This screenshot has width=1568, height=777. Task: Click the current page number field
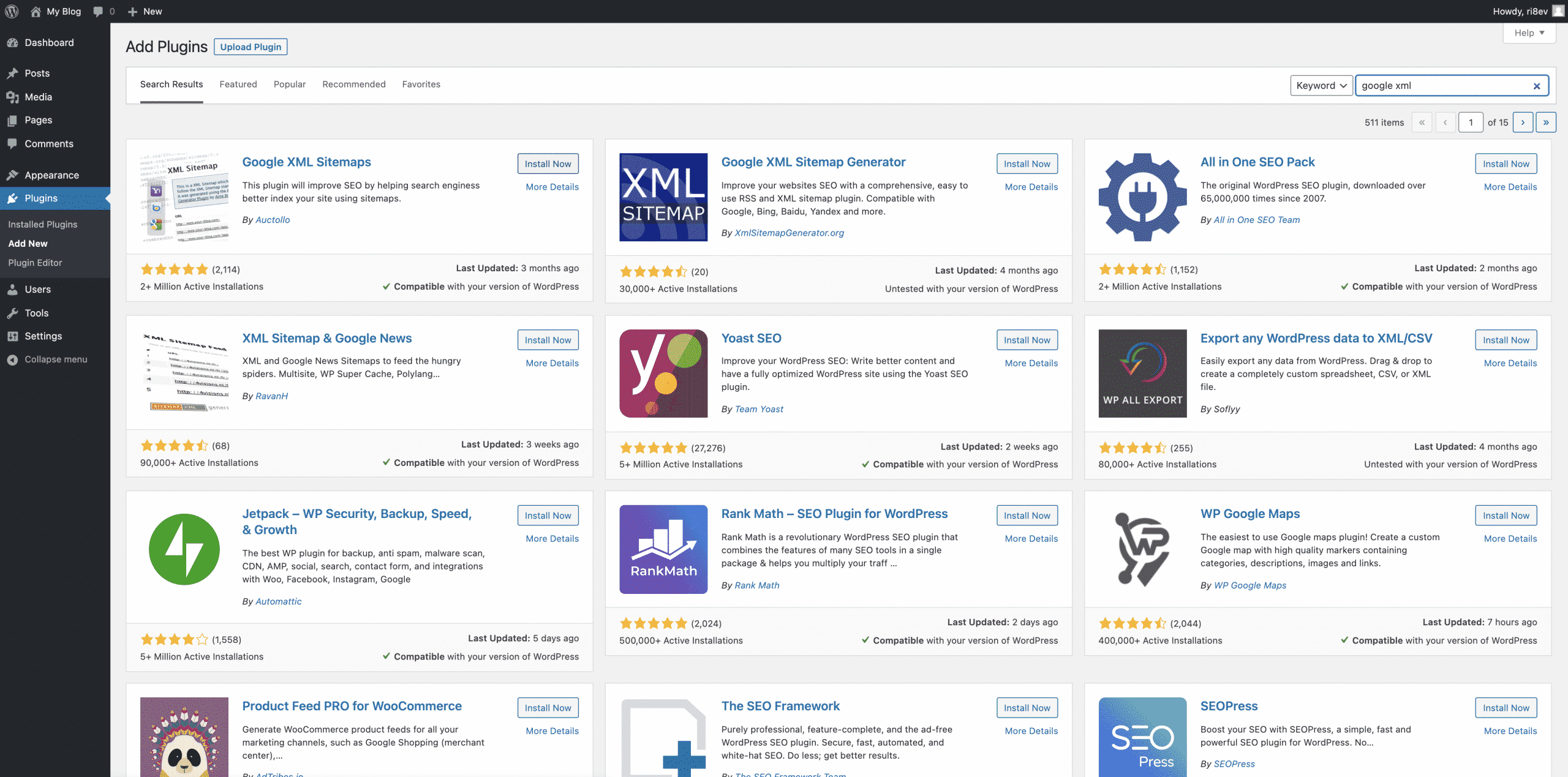tap(1471, 122)
